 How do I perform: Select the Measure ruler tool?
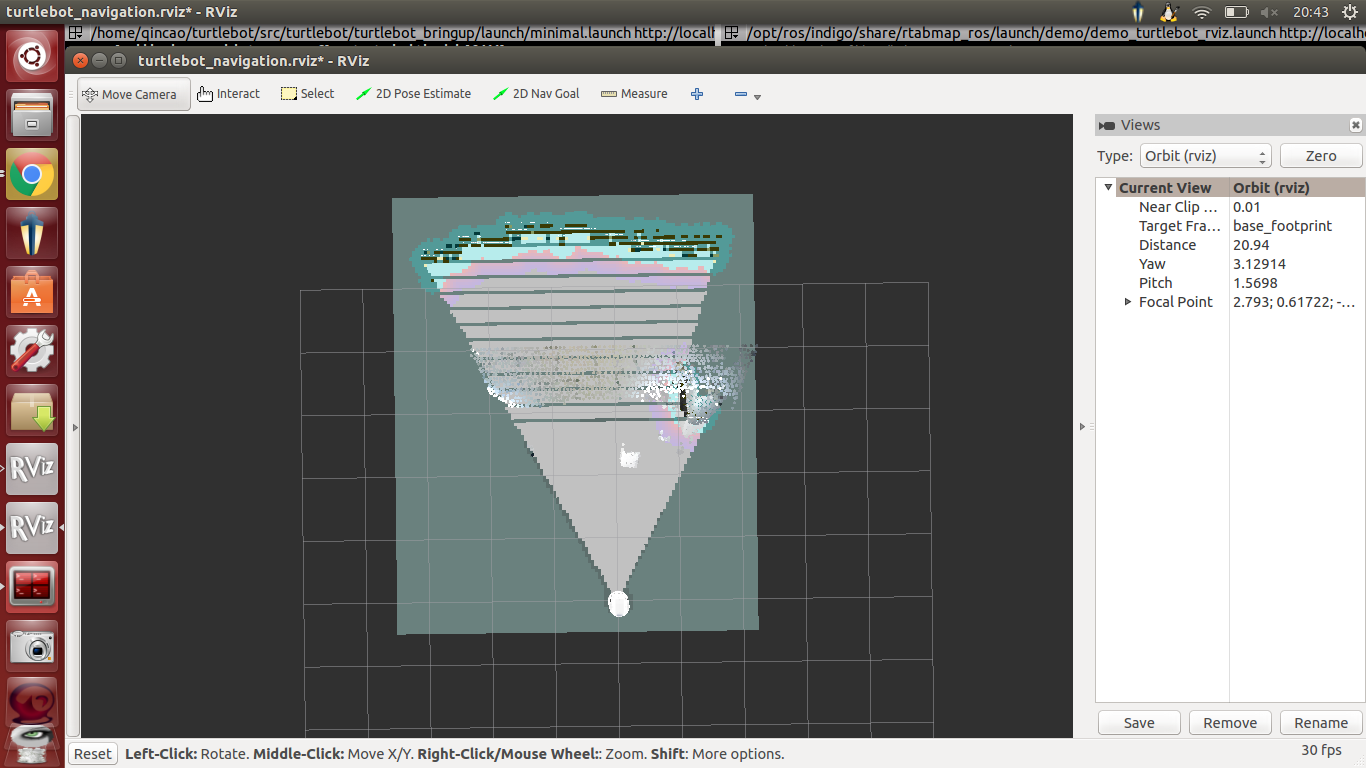634,94
